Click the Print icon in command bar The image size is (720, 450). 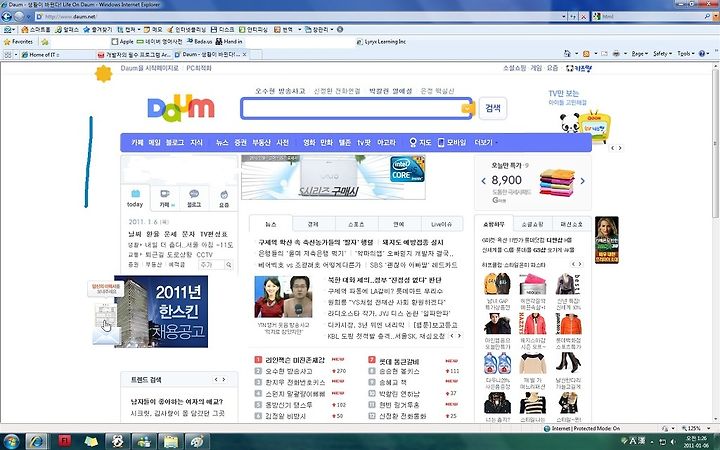coord(616,54)
